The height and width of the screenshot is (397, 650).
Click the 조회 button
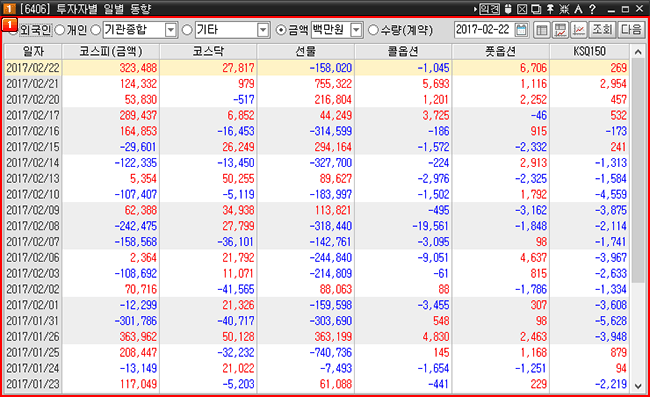pos(602,30)
